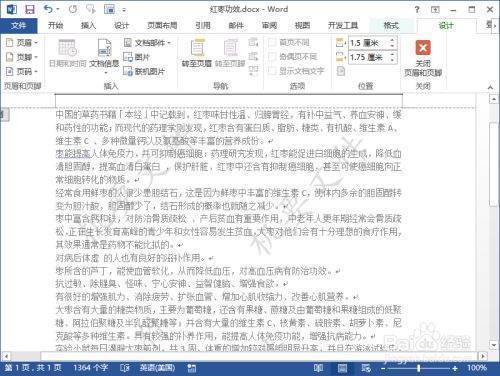Click 第1页，共1页 page count in status bar
Viewport: 500px width, 376px height.
[33, 368]
